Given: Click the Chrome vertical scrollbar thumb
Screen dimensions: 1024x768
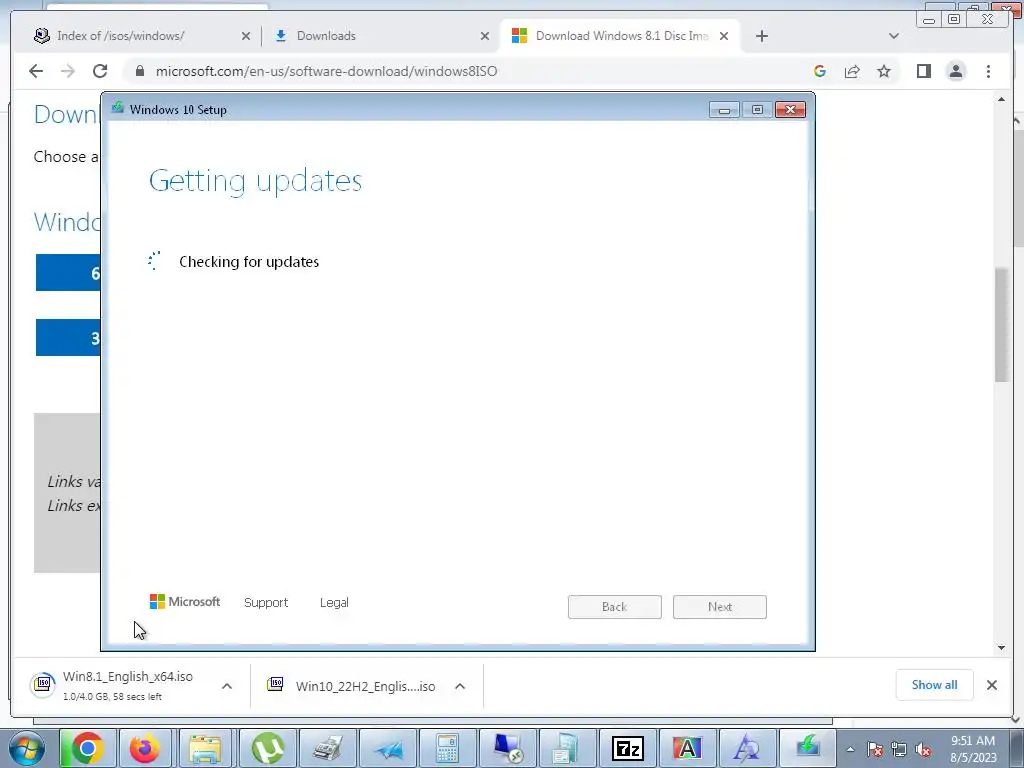Looking at the screenshot, I should [x=1001, y=325].
